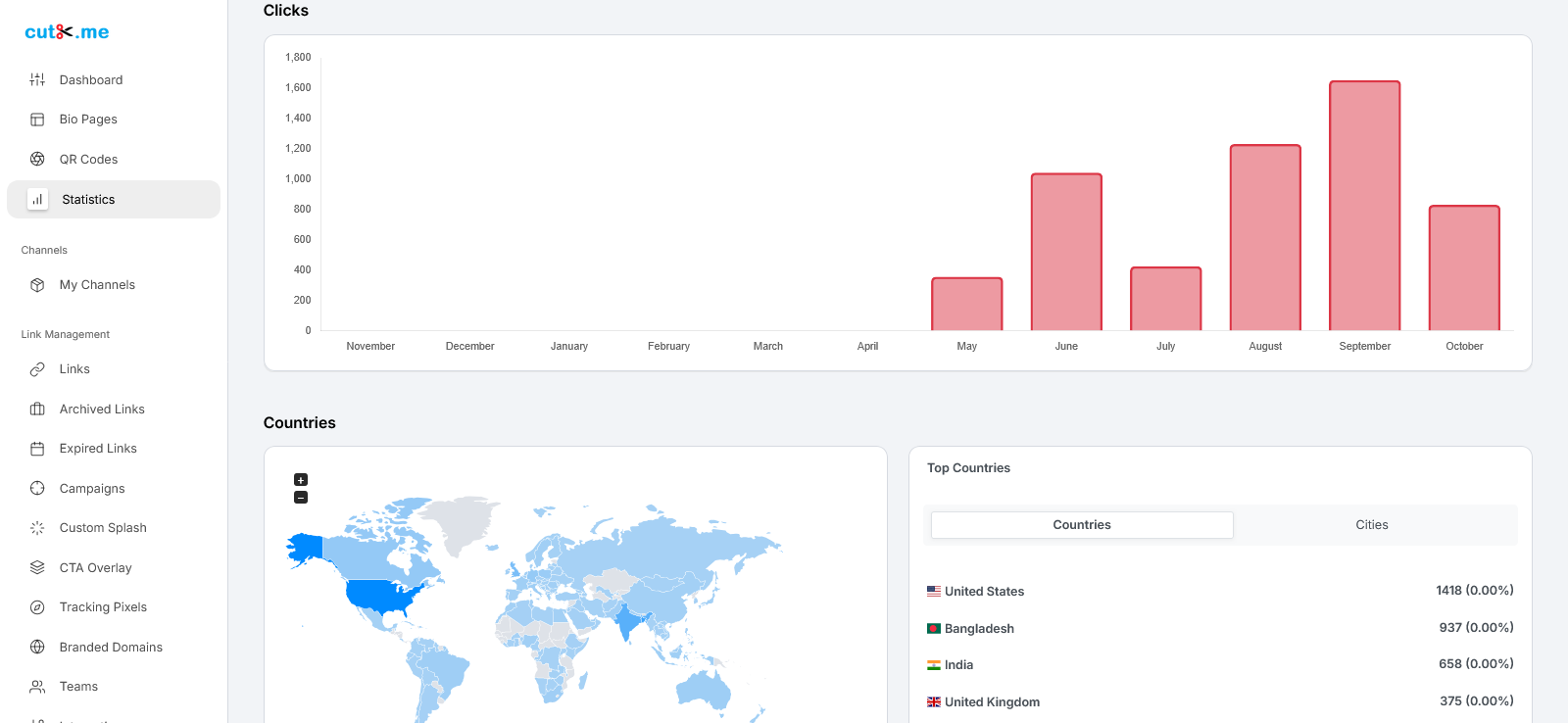Zoom in on the world map

click(x=301, y=480)
